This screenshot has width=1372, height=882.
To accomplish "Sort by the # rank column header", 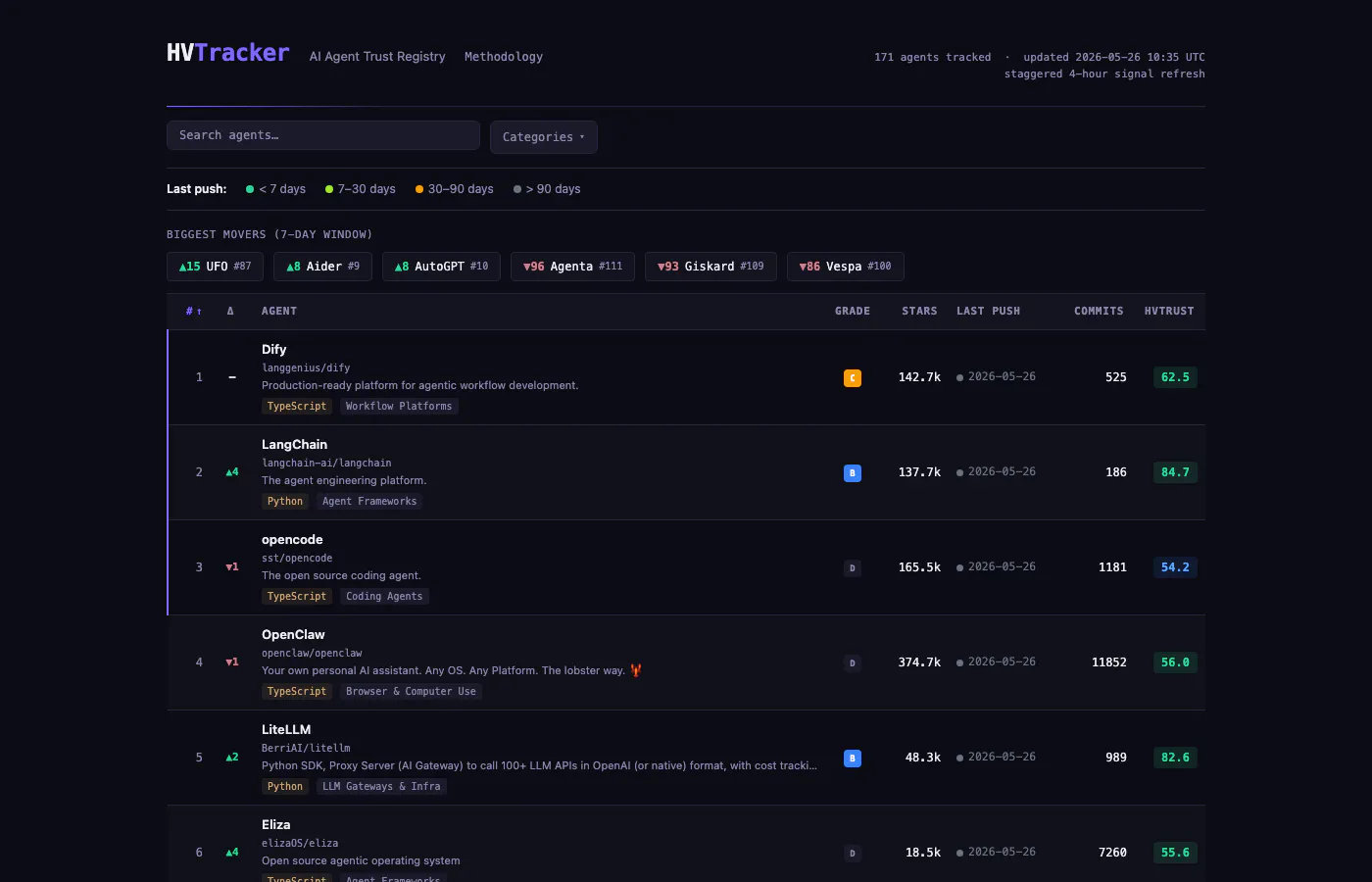I will pyautogui.click(x=194, y=312).
